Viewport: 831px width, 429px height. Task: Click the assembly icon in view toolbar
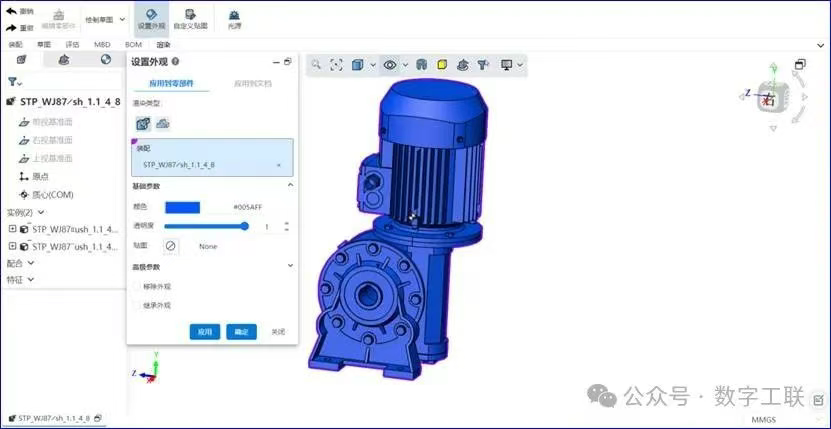(x=463, y=65)
